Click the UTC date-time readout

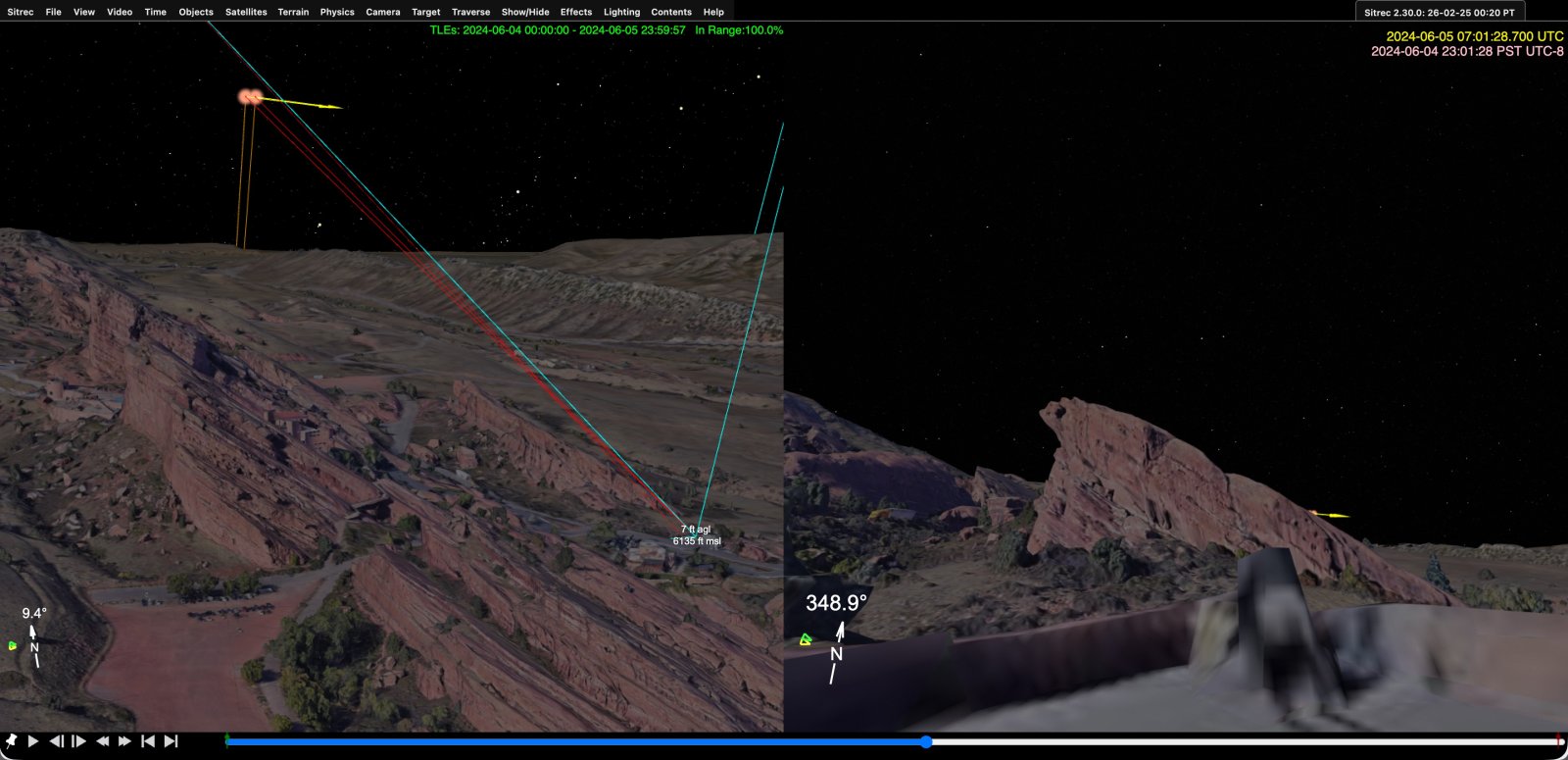point(1474,36)
